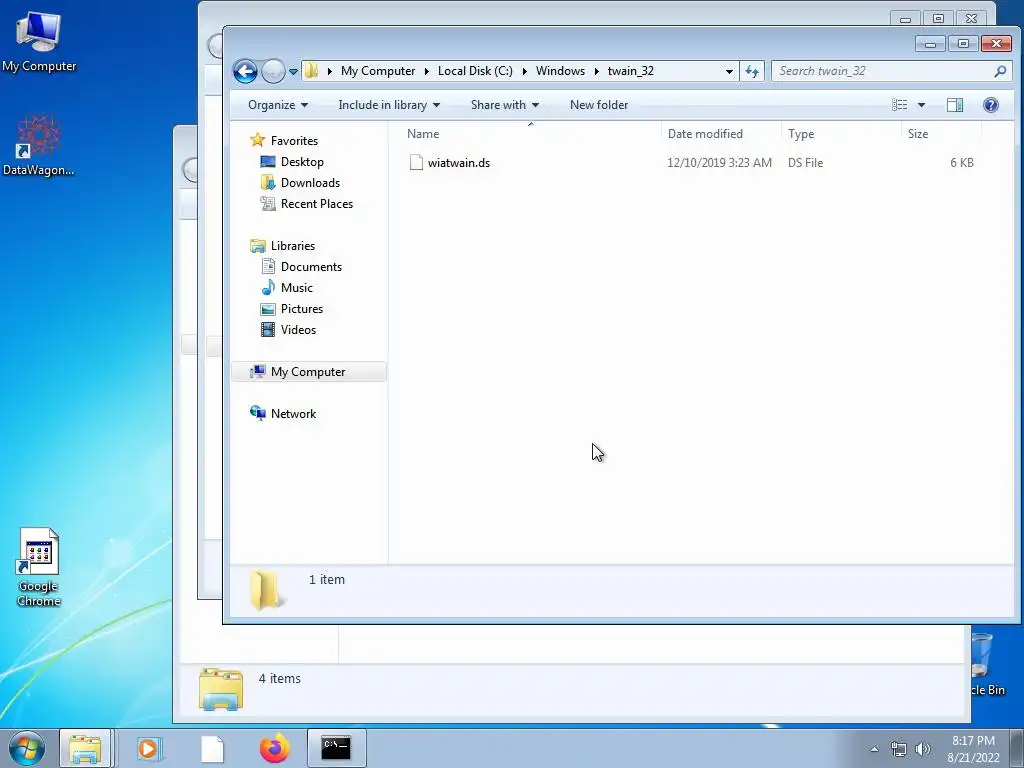Go back with the blue Back arrow
This screenshot has width=1024, height=768.
[245, 71]
